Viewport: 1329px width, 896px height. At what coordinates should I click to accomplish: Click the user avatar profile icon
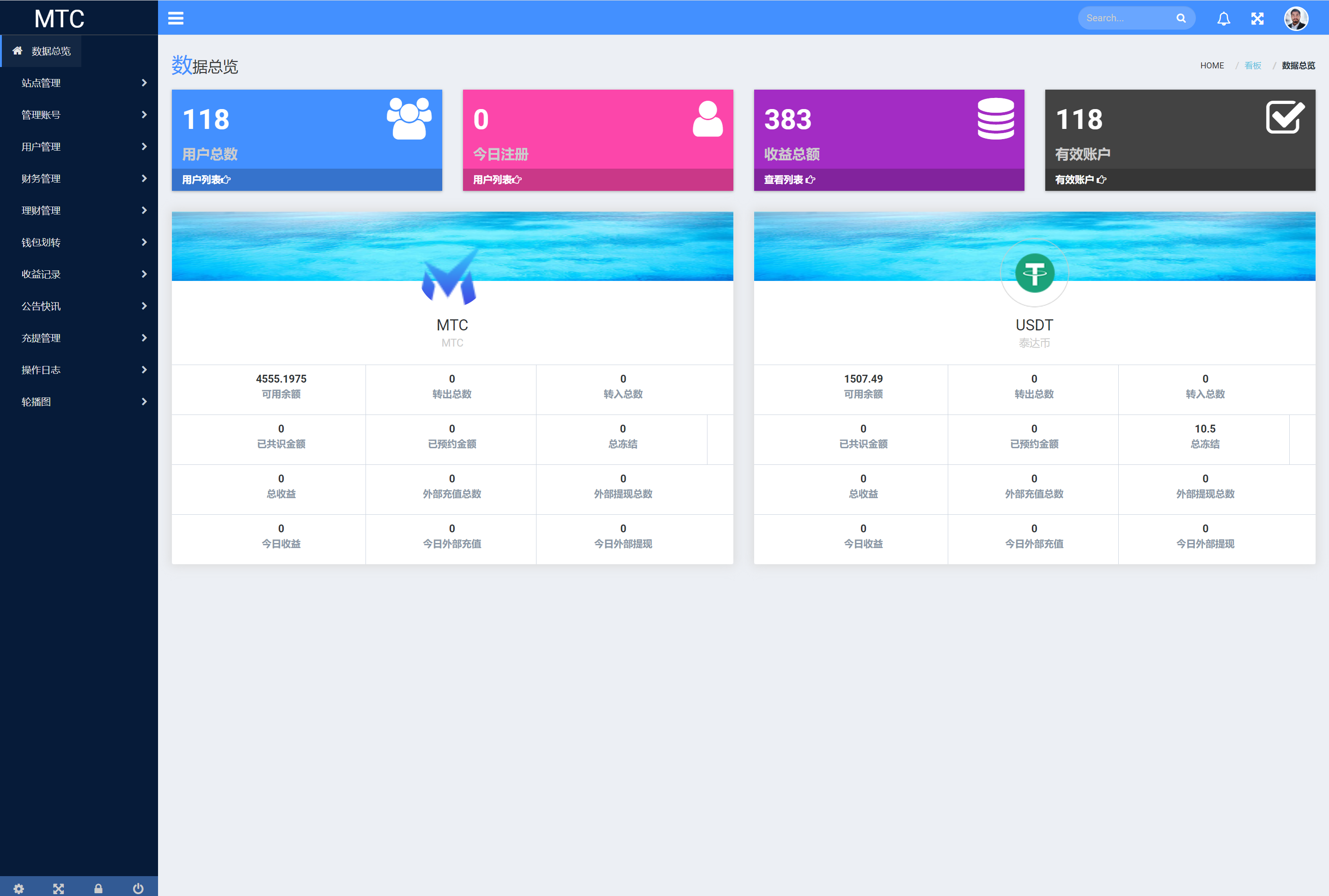click(x=1296, y=17)
